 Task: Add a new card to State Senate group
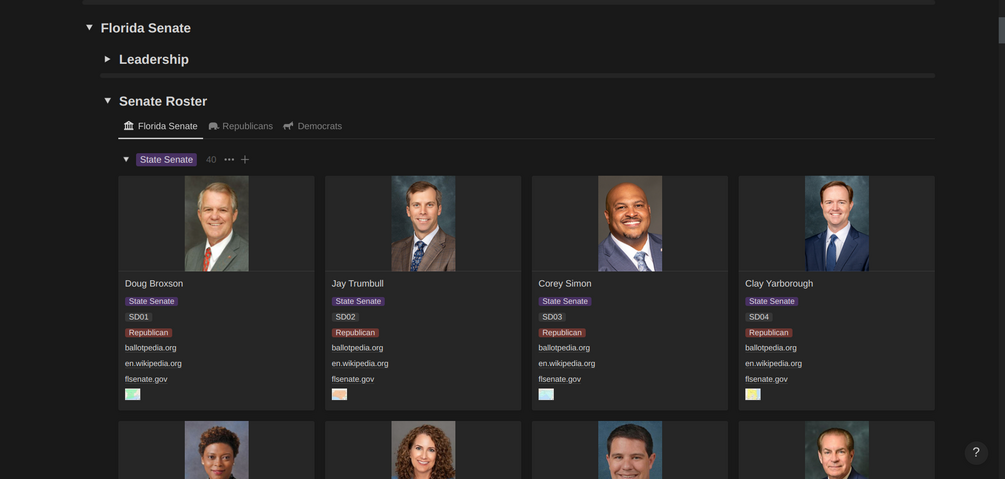click(x=245, y=159)
